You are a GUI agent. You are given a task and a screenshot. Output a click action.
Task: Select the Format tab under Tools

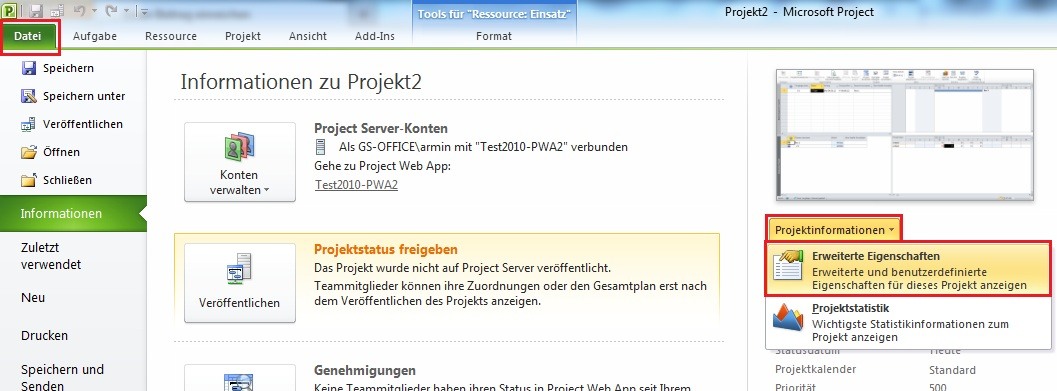(x=493, y=36)
